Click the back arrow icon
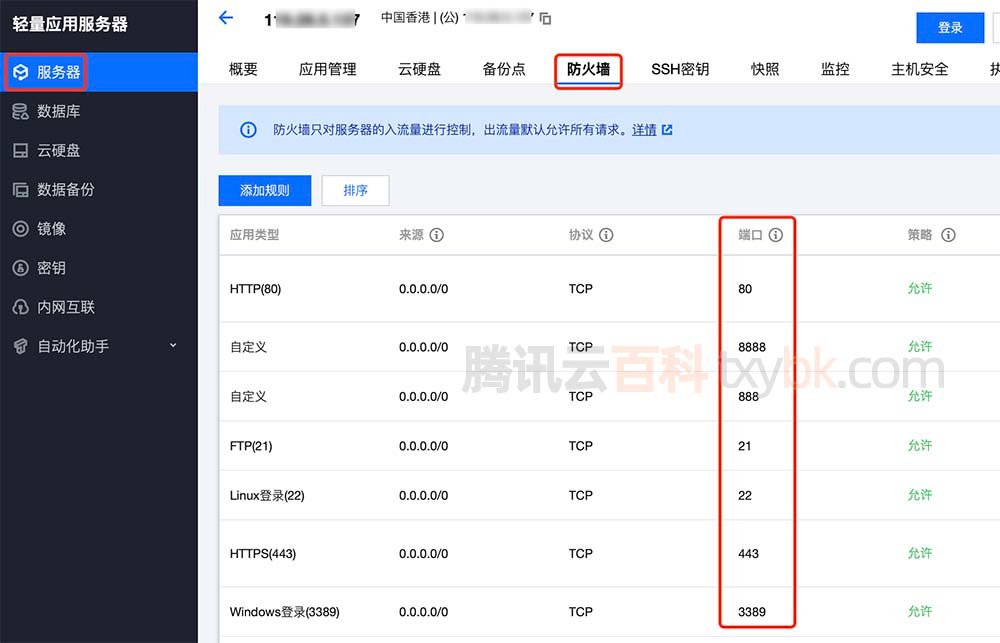This screenshot has width=1000, height=643. tap(226, 18)
